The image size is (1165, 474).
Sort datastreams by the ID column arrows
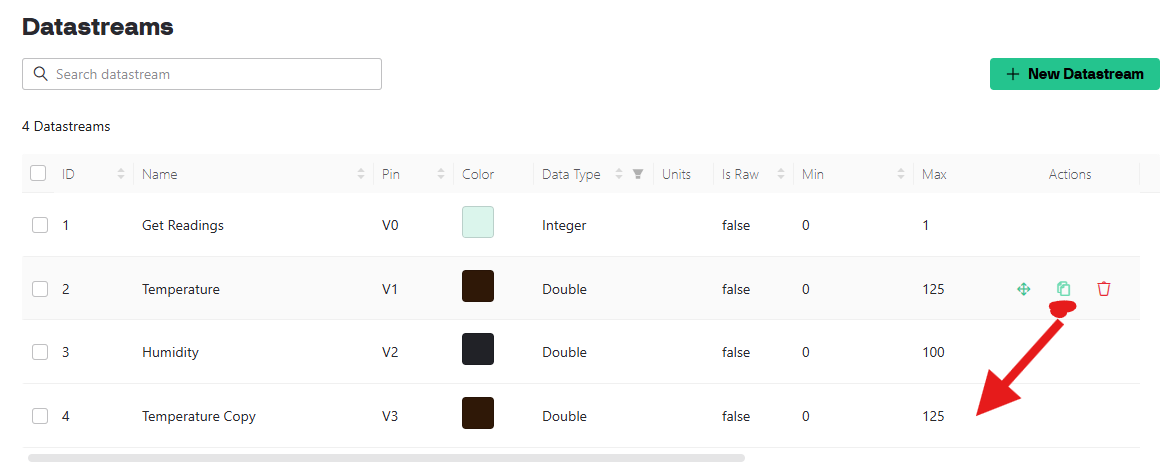pyautogui.click(x=121, y=174)
